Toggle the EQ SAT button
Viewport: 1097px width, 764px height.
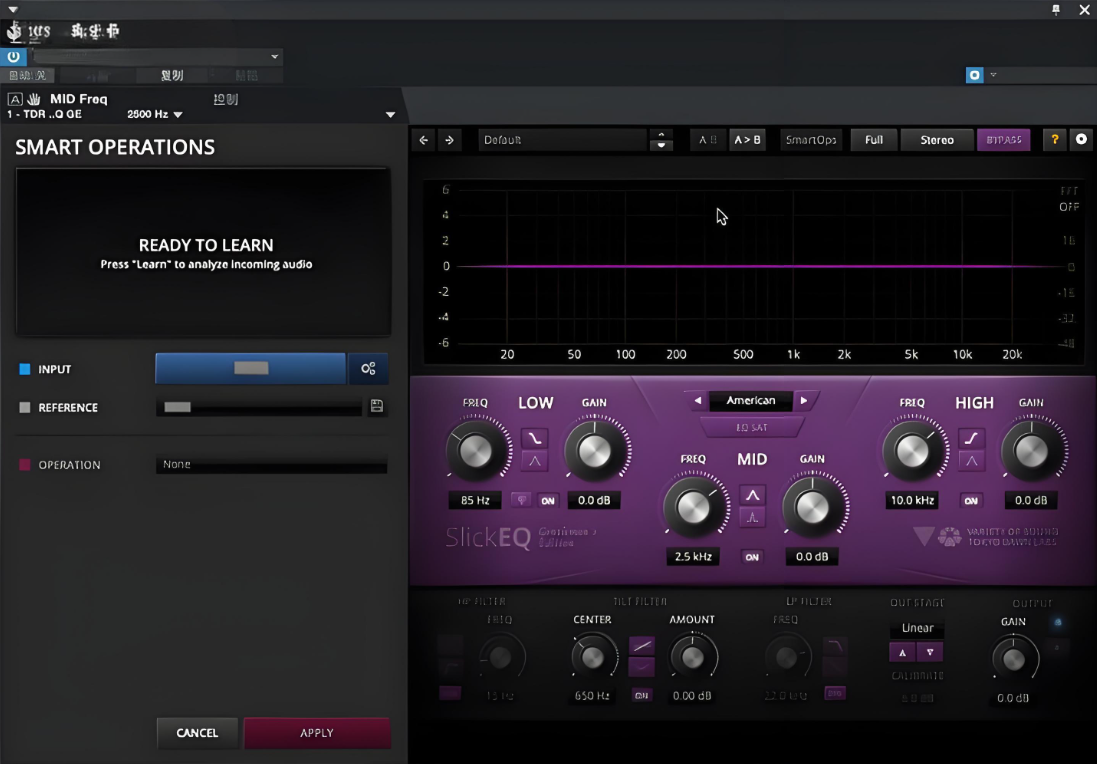tap(752, 427)
